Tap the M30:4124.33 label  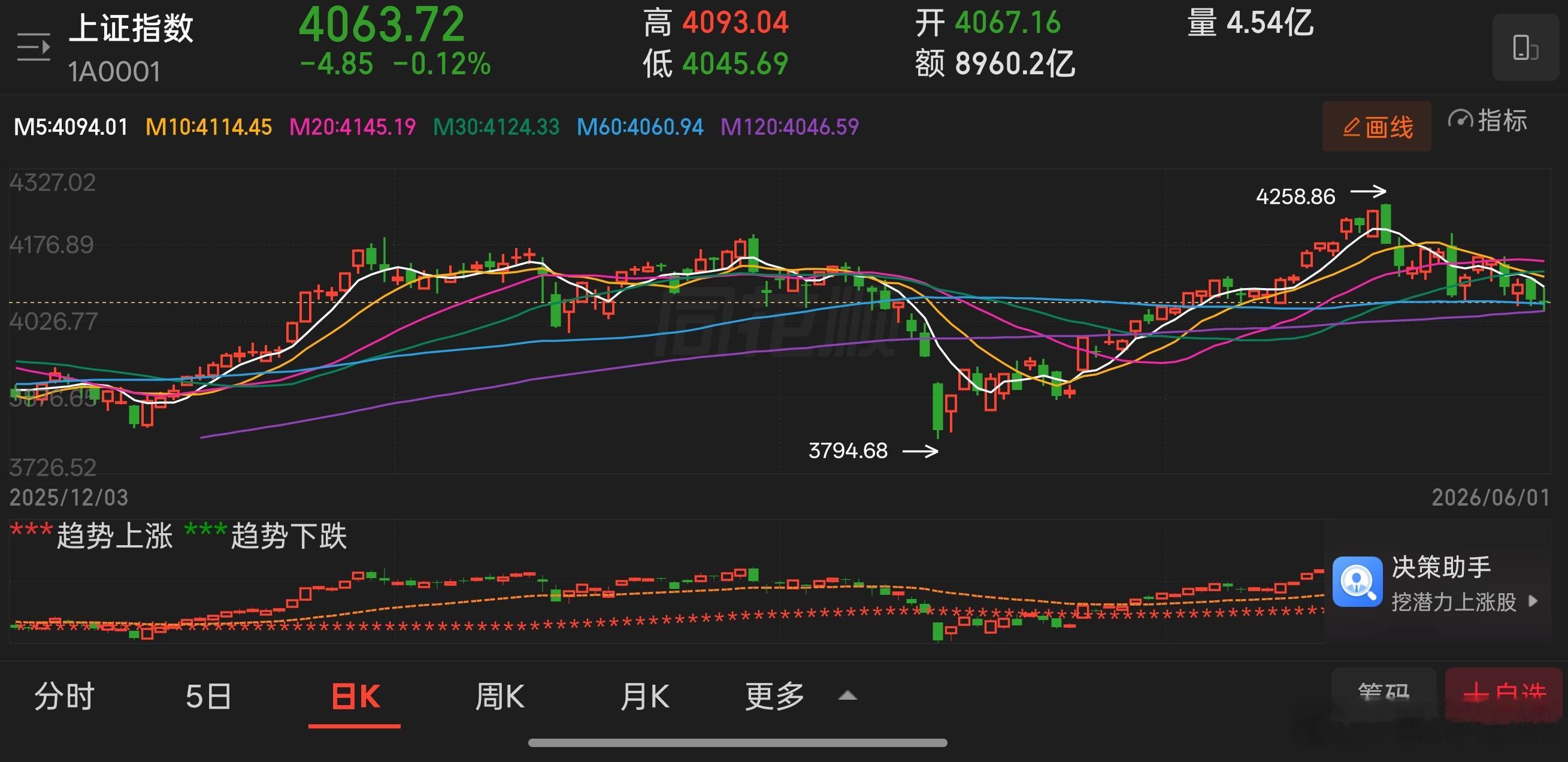[496, 127]
